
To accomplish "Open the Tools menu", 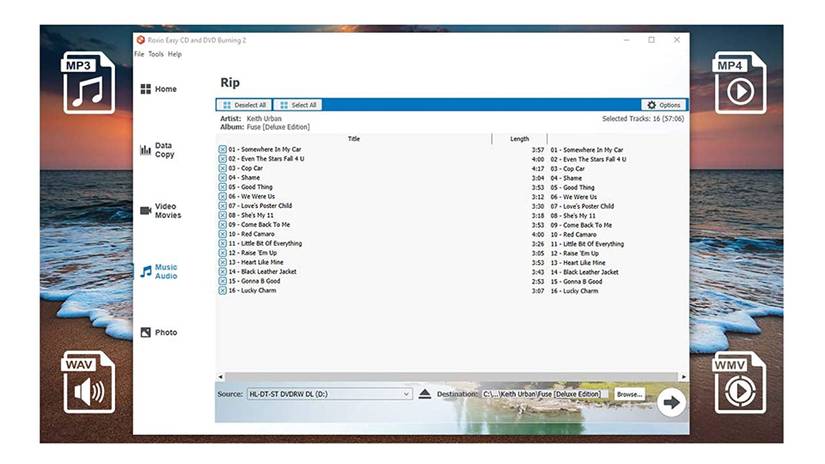I will pyautogui.click(x=155, y=54).
